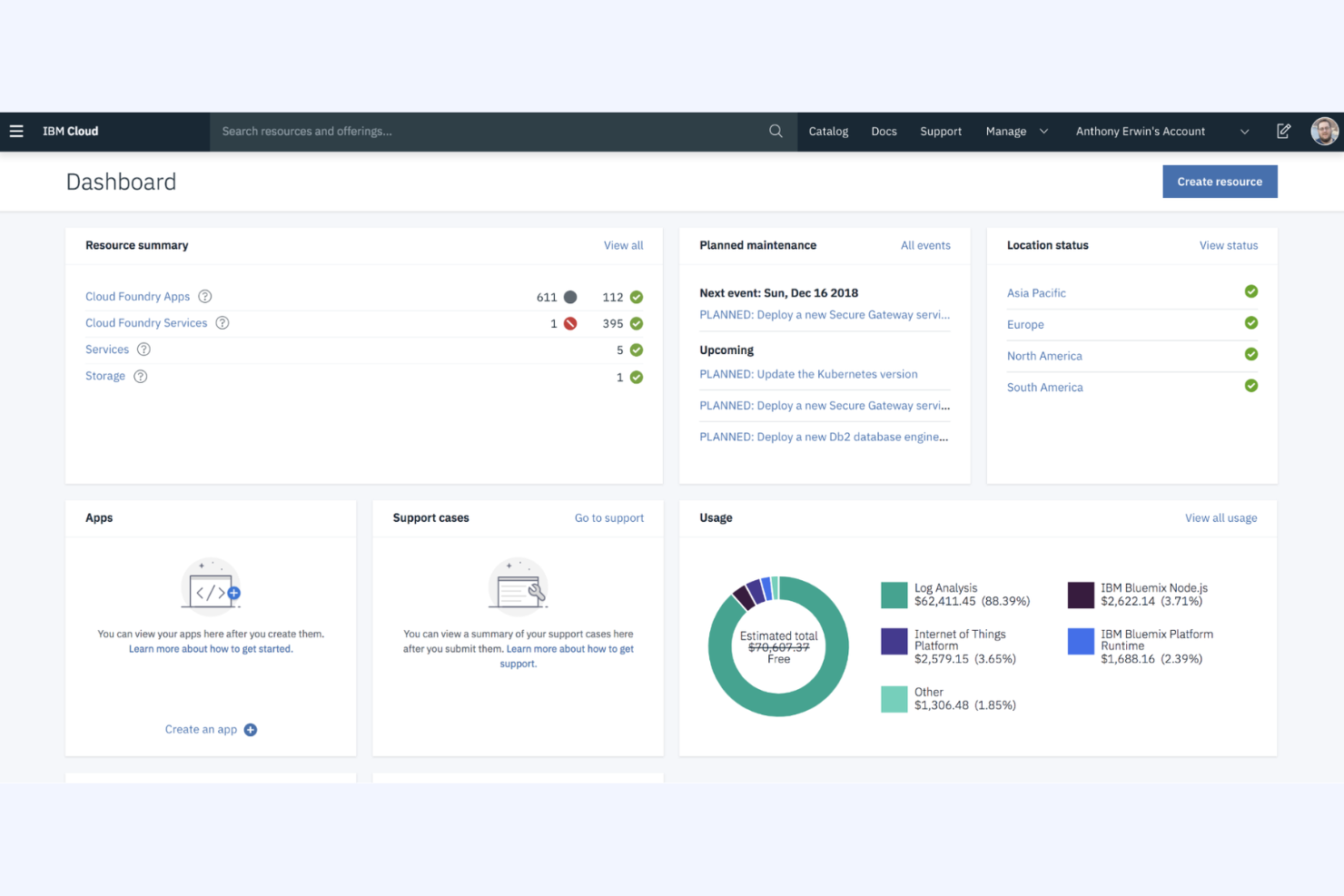Viewport: 1344px width, 896px height.
Task: Click the Create an app plus icon
Action: tap(251, 729)
